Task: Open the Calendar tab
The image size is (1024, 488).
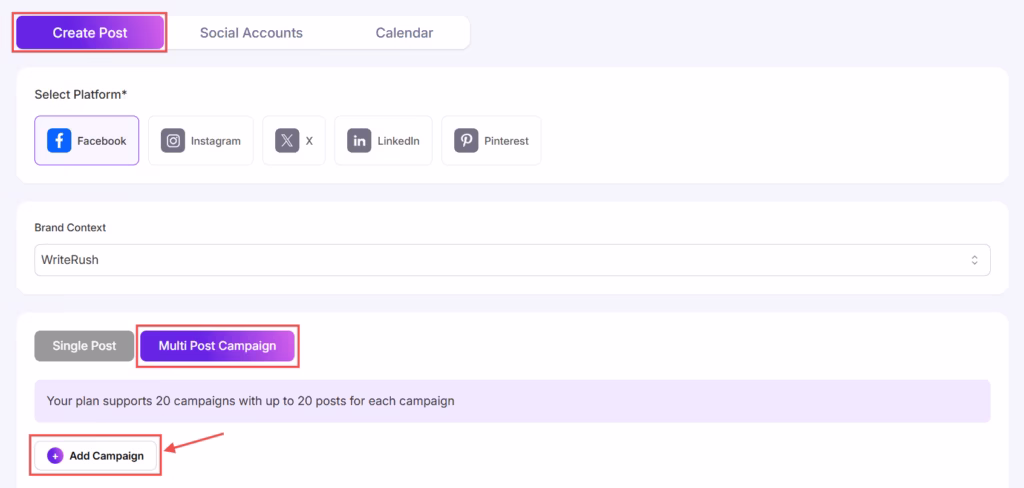Action: [404, 33]
